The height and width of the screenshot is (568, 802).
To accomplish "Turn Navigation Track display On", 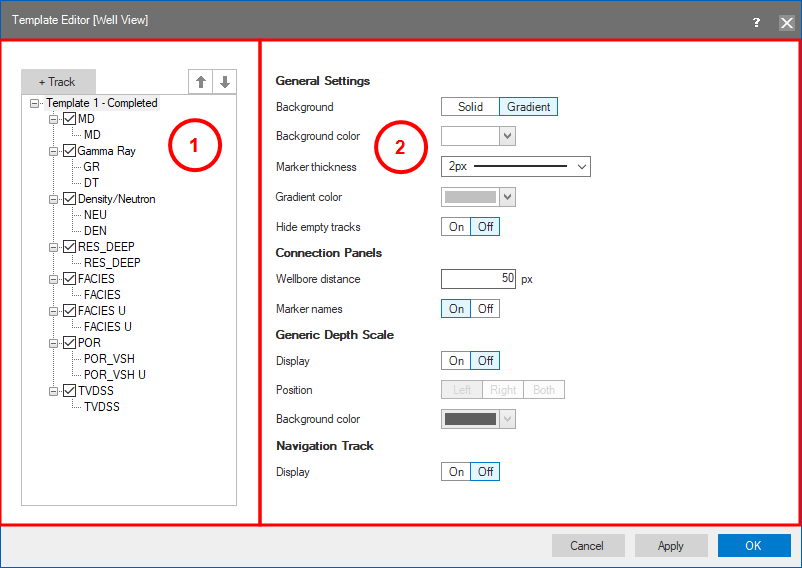I will pos(456,472).
